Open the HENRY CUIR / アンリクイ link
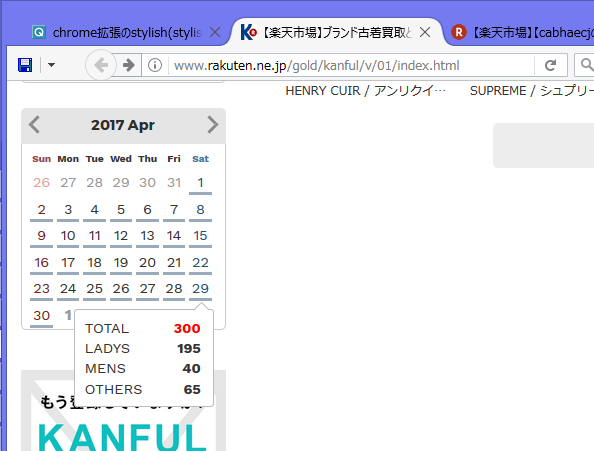This screenshot has height=451, width=594. [x=366, y=91]
